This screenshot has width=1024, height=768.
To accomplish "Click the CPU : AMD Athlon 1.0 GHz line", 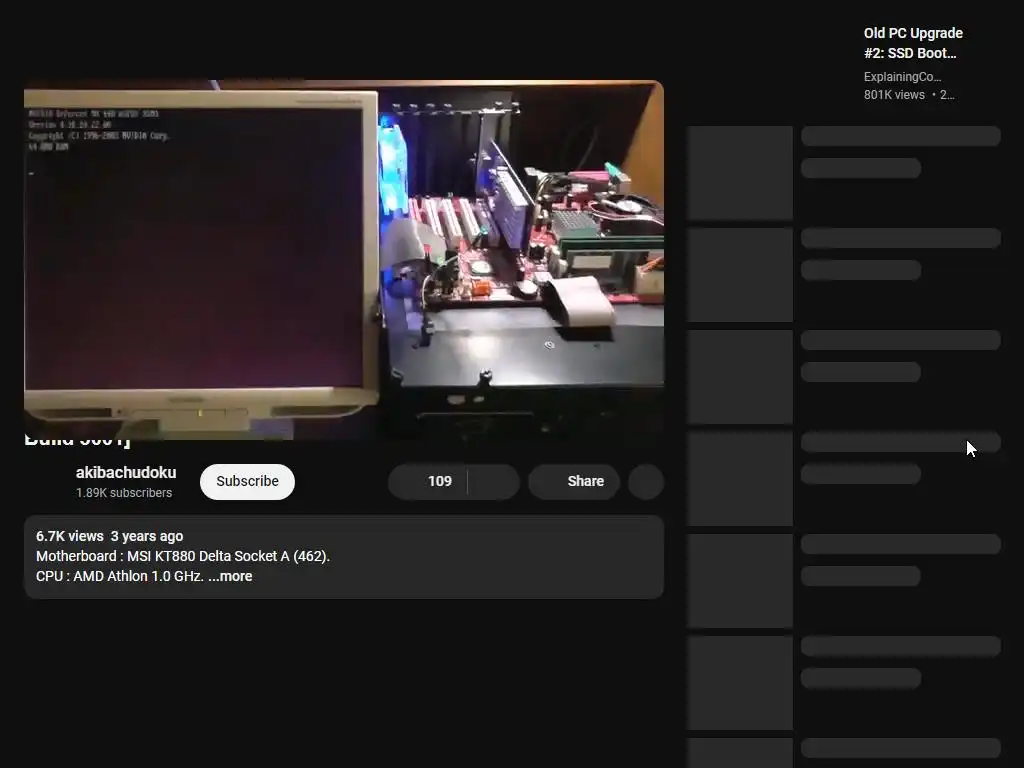I will point(120,576).
